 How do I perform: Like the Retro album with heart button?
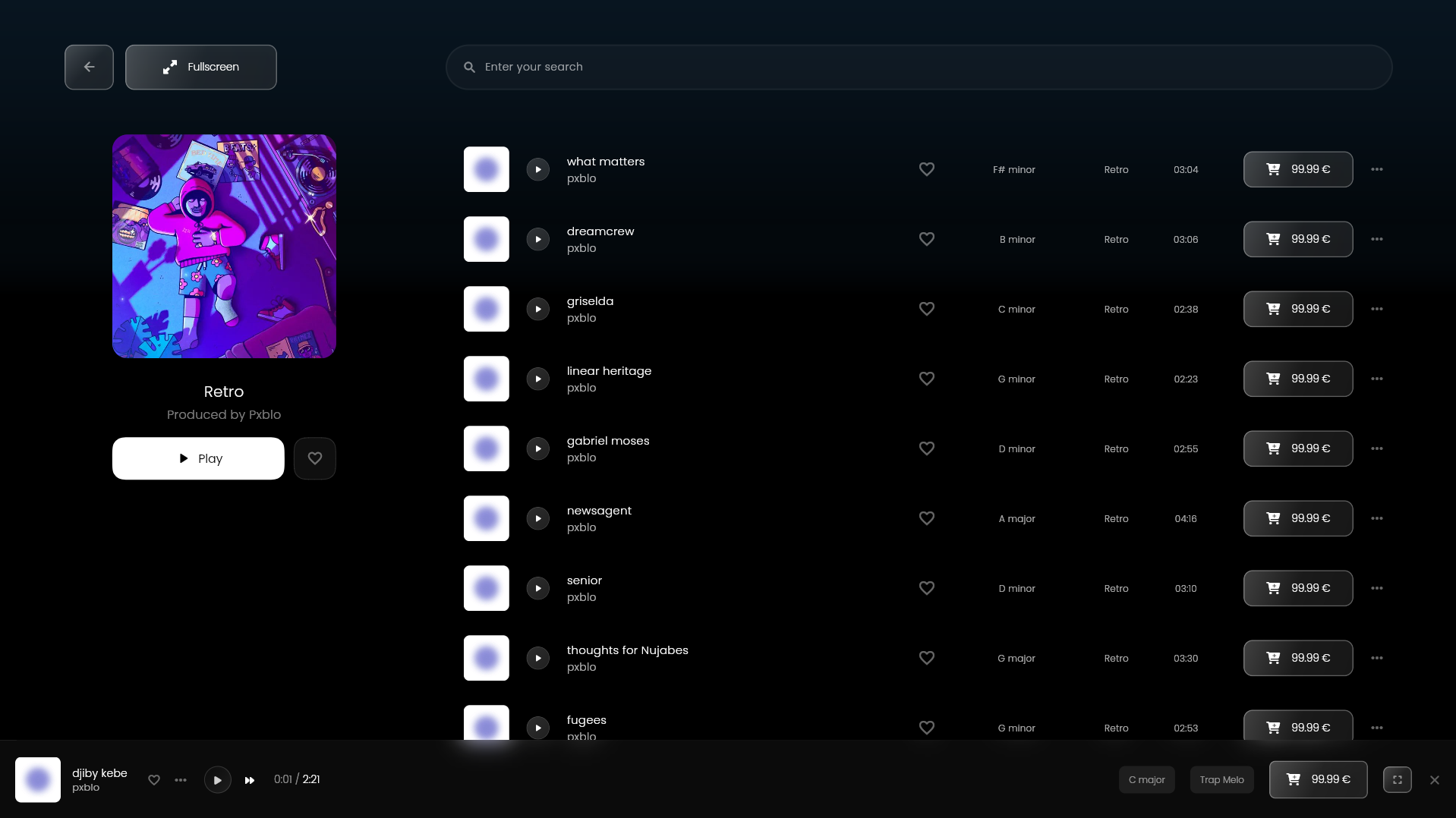click(x=315, y=458)
